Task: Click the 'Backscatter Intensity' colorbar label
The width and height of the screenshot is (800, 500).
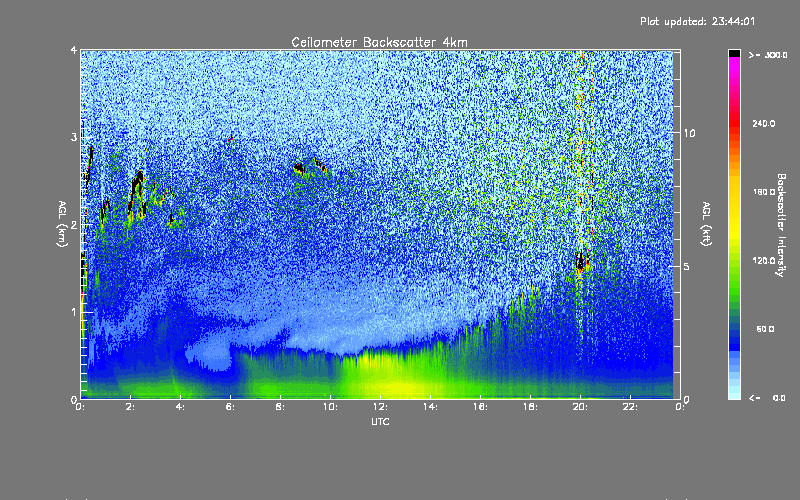Action: [x=781, y=225]
